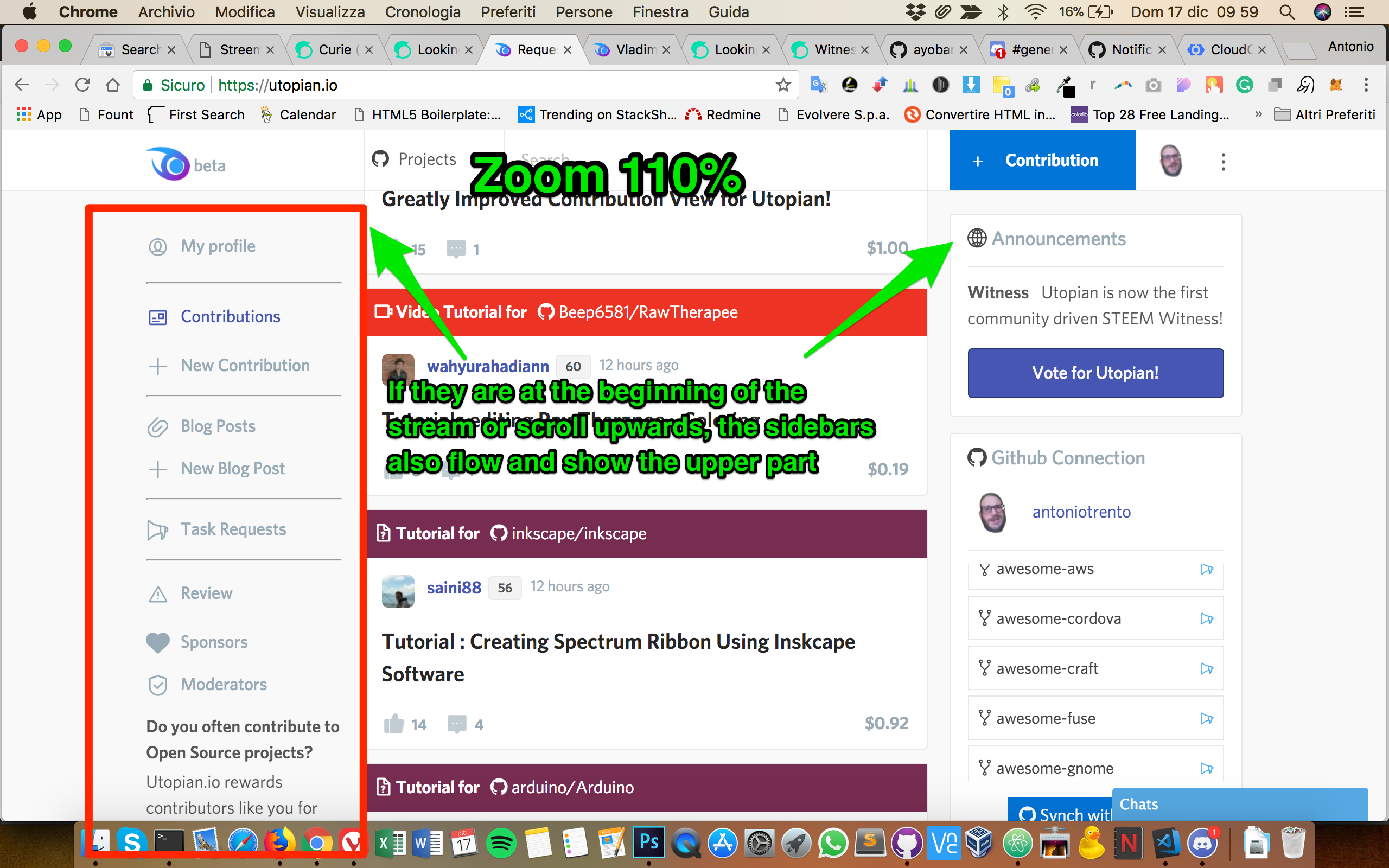Open antoniotrento GitHub profile link

1081,512
